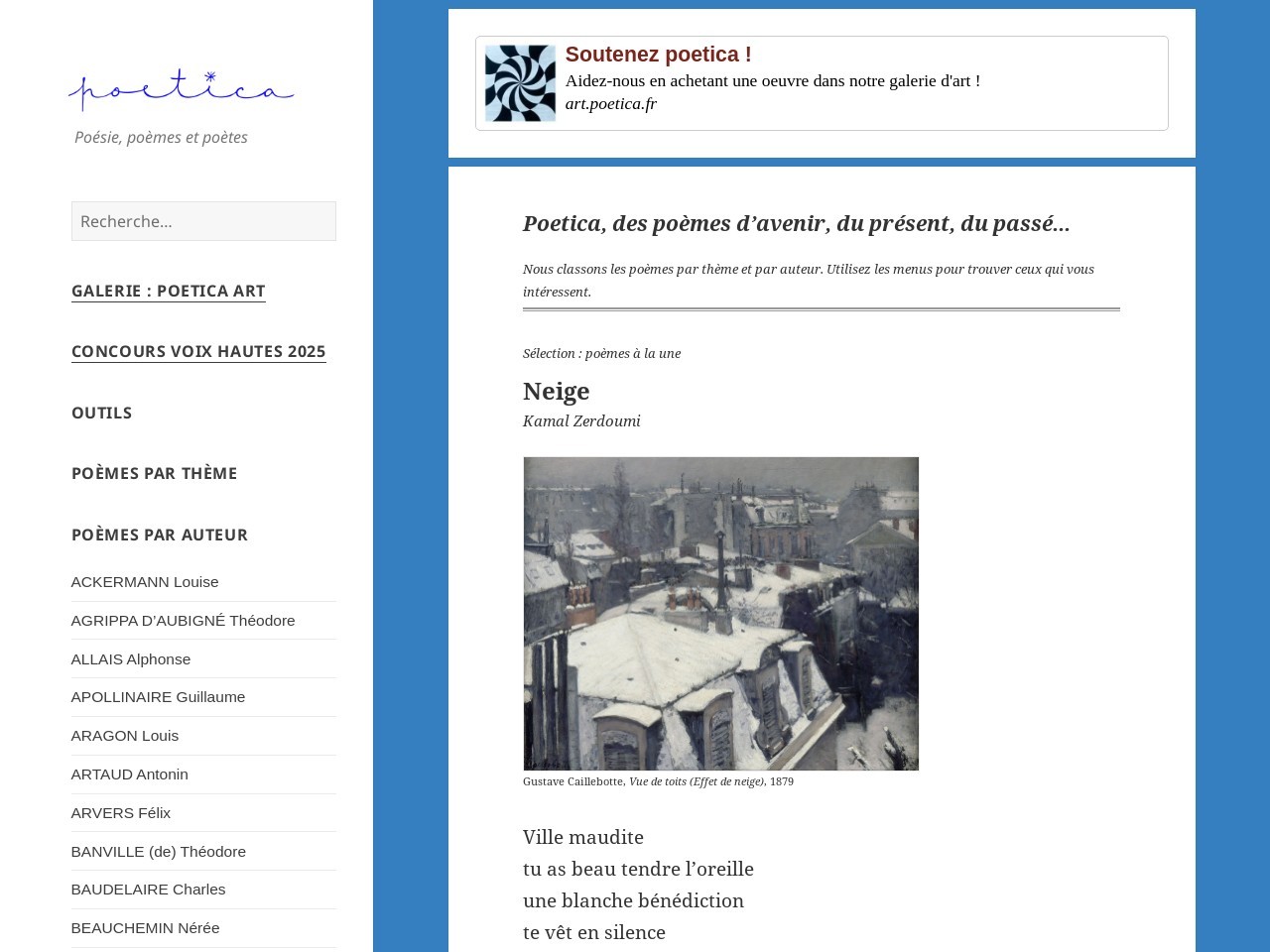Open the poem title Neige

[556, 391]
